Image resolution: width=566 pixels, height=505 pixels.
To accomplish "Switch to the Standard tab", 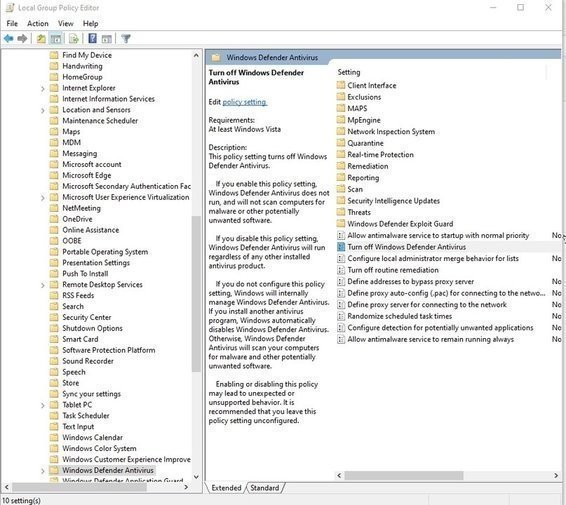I will pyautogui.click(x=265, y=488).
